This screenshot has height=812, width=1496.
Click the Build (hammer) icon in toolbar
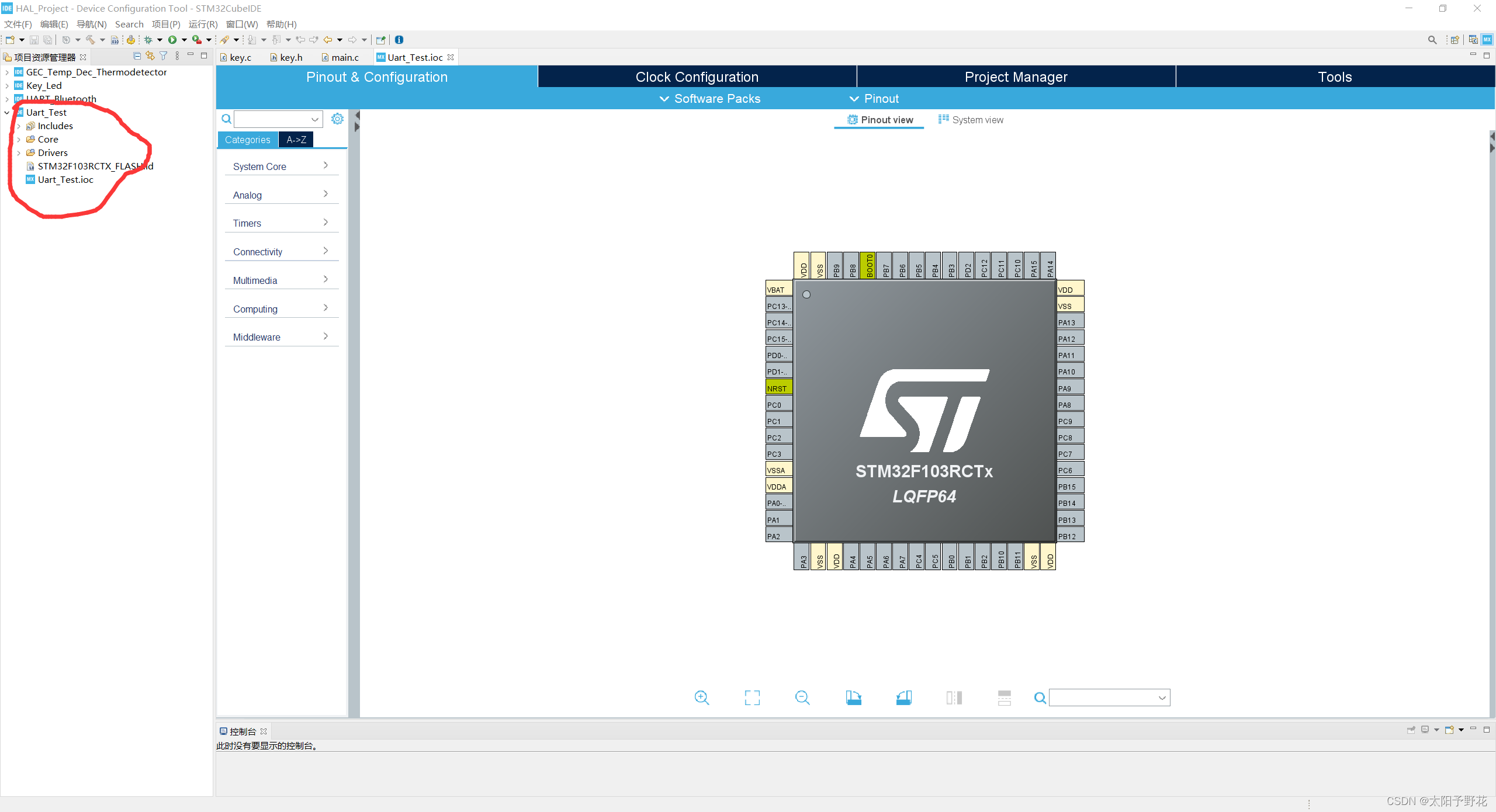91,40
